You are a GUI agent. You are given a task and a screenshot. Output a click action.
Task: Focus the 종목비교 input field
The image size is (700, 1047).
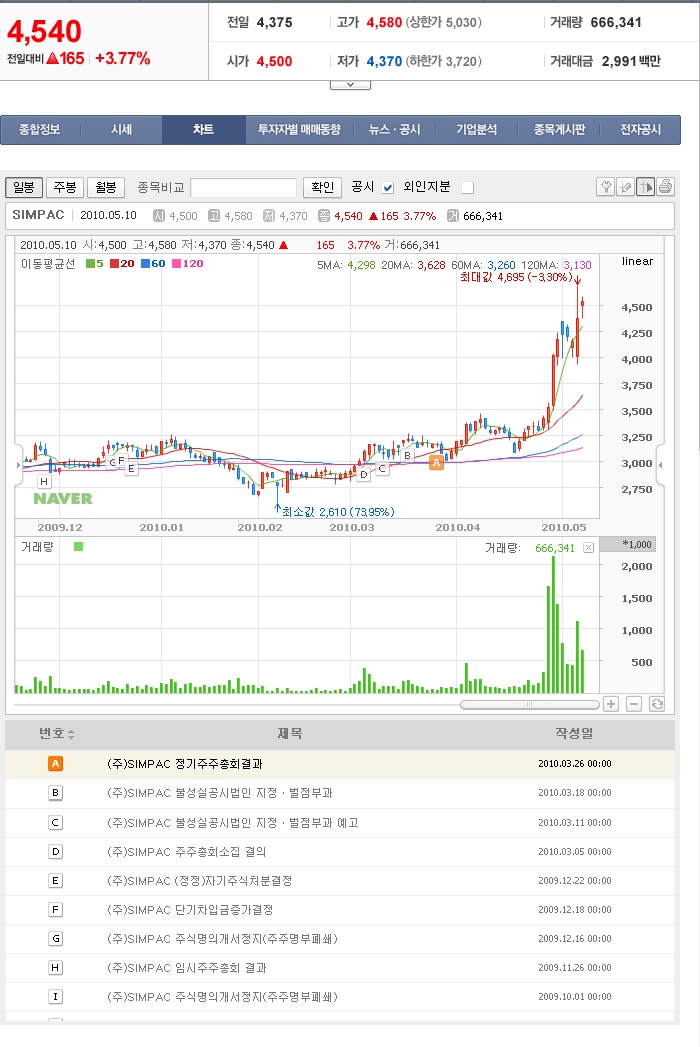click(244, 188)
